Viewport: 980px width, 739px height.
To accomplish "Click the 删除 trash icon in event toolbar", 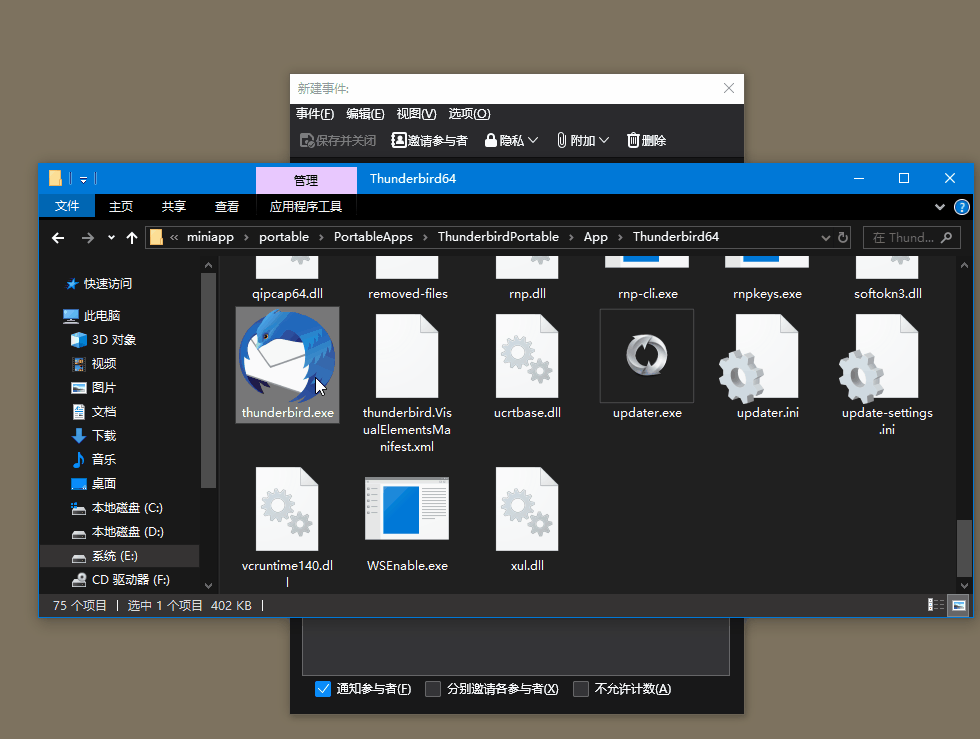I will 634,141.
